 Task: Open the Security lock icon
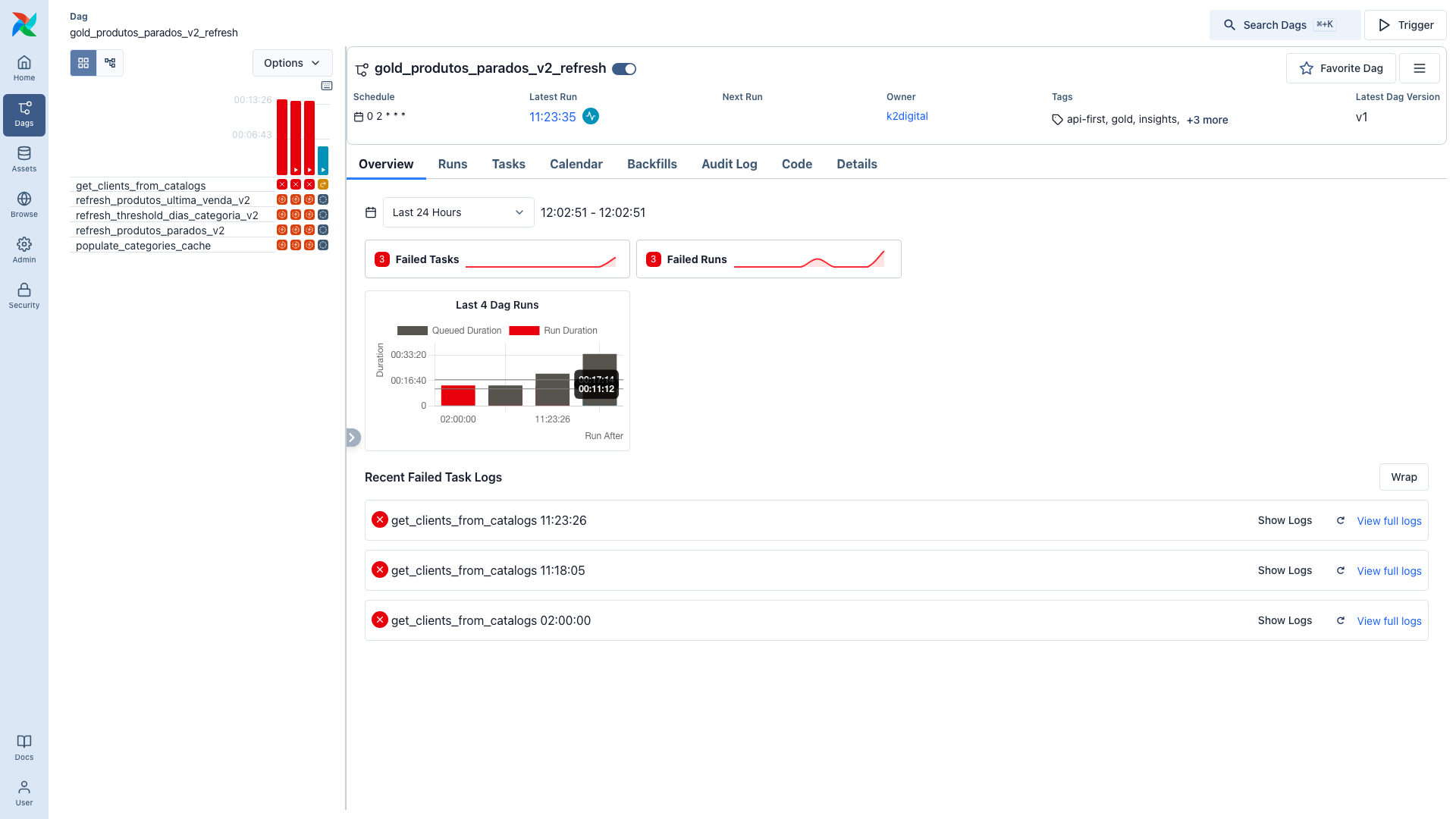[x=24, y=296]
